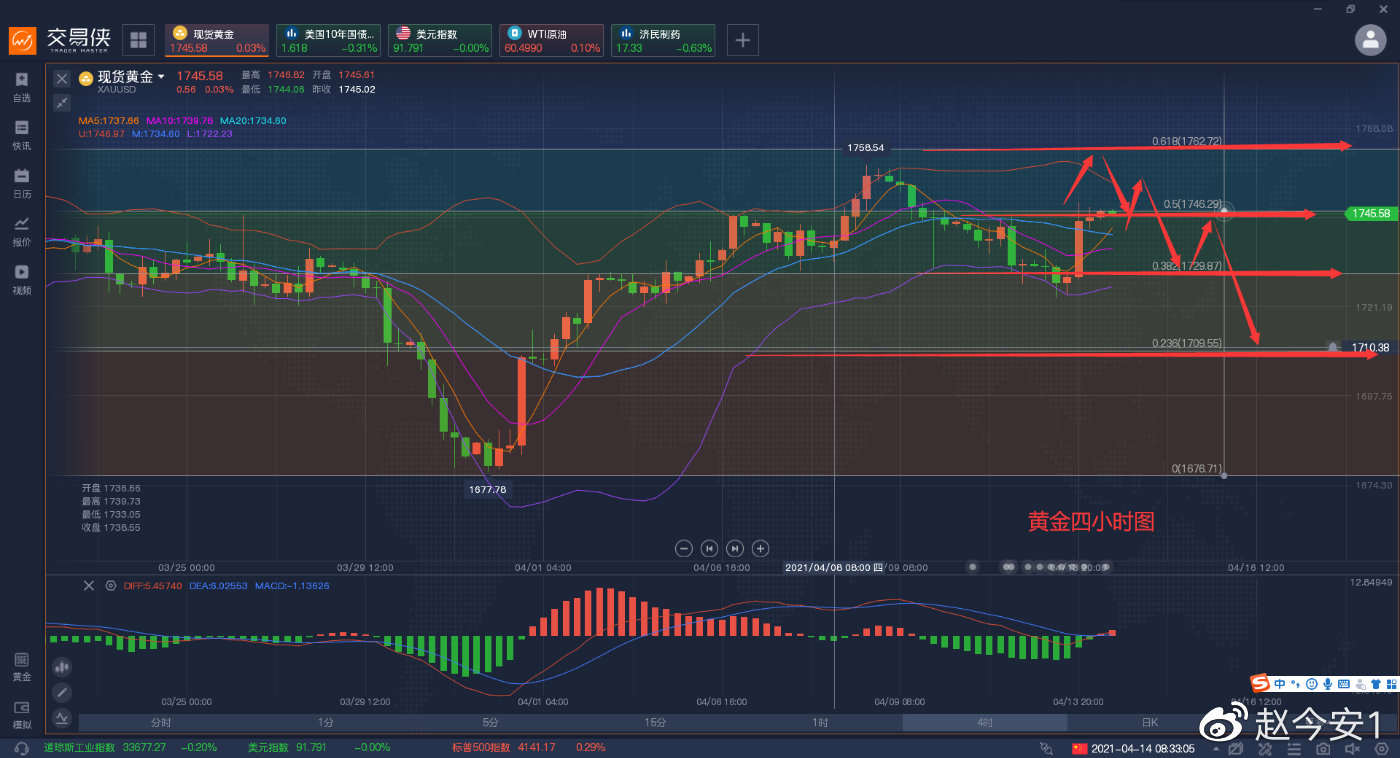
Task: Click the 1758.54 high price label
Action: 866,148
